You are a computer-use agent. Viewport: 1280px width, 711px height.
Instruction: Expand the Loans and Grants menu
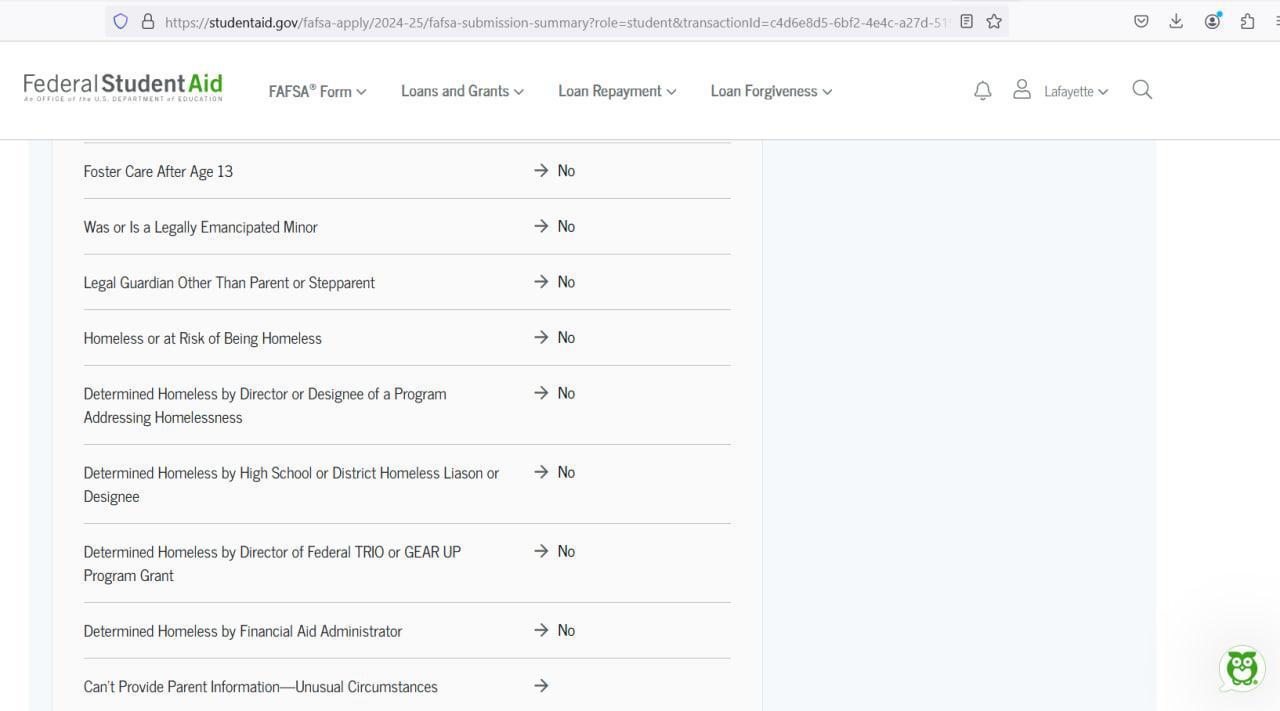point(462,91)
